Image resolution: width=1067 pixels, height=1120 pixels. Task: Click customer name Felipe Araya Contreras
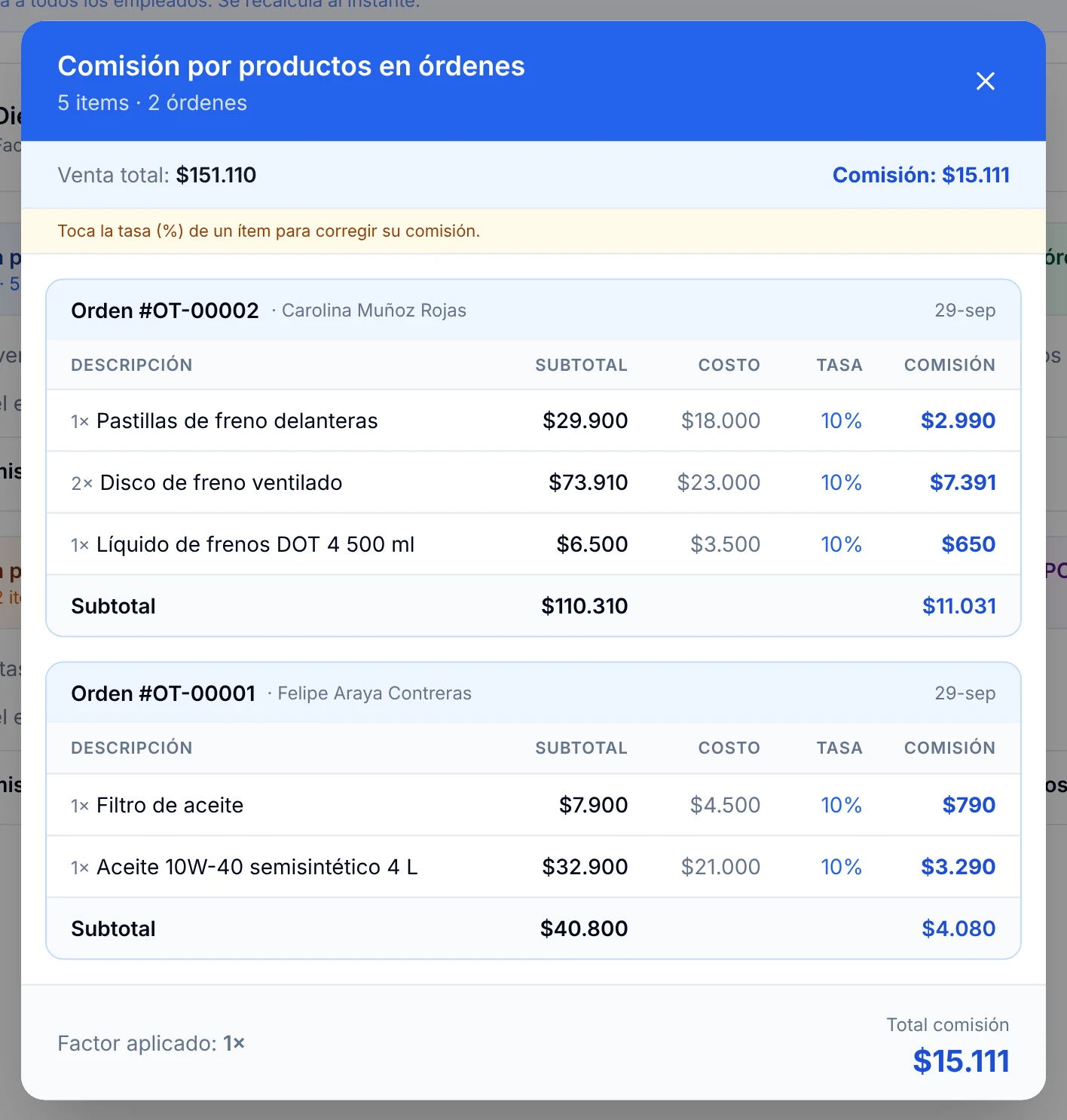(x=375, y=693)
